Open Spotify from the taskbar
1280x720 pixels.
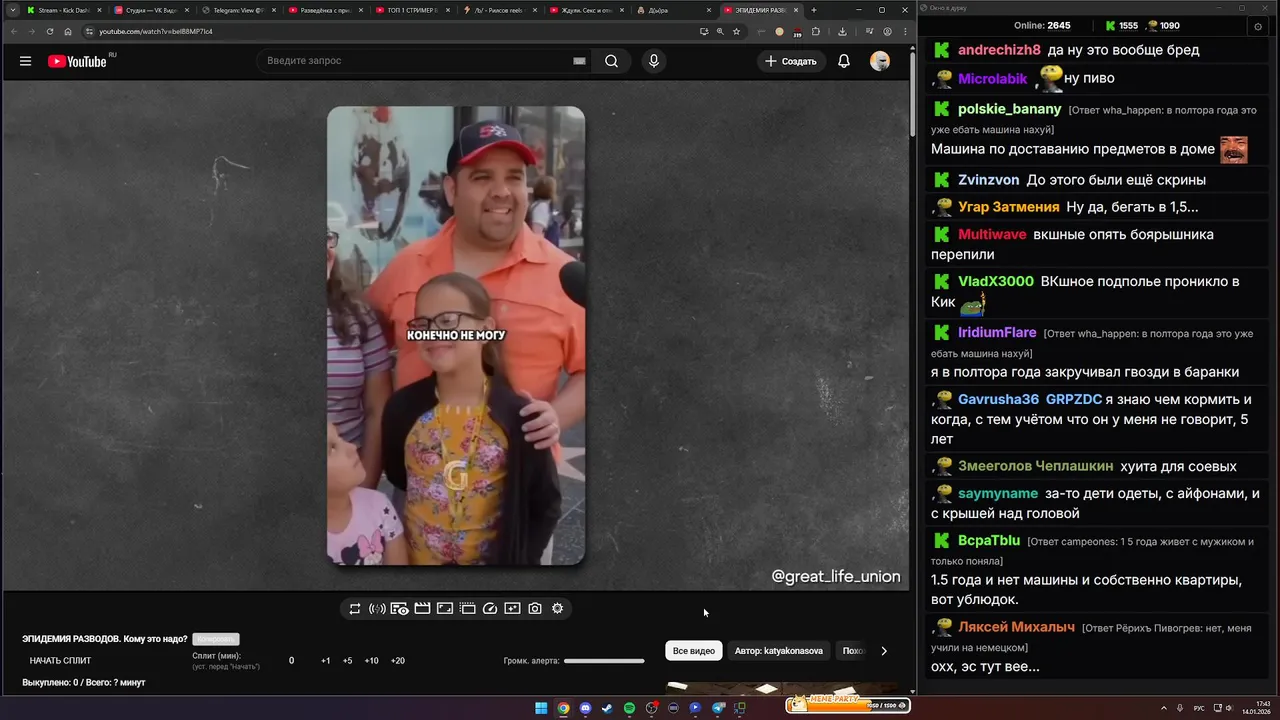629,708
